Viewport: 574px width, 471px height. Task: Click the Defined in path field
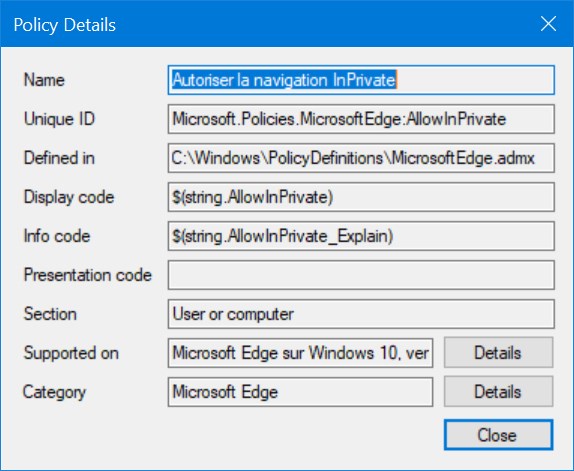tap(361, 158)
